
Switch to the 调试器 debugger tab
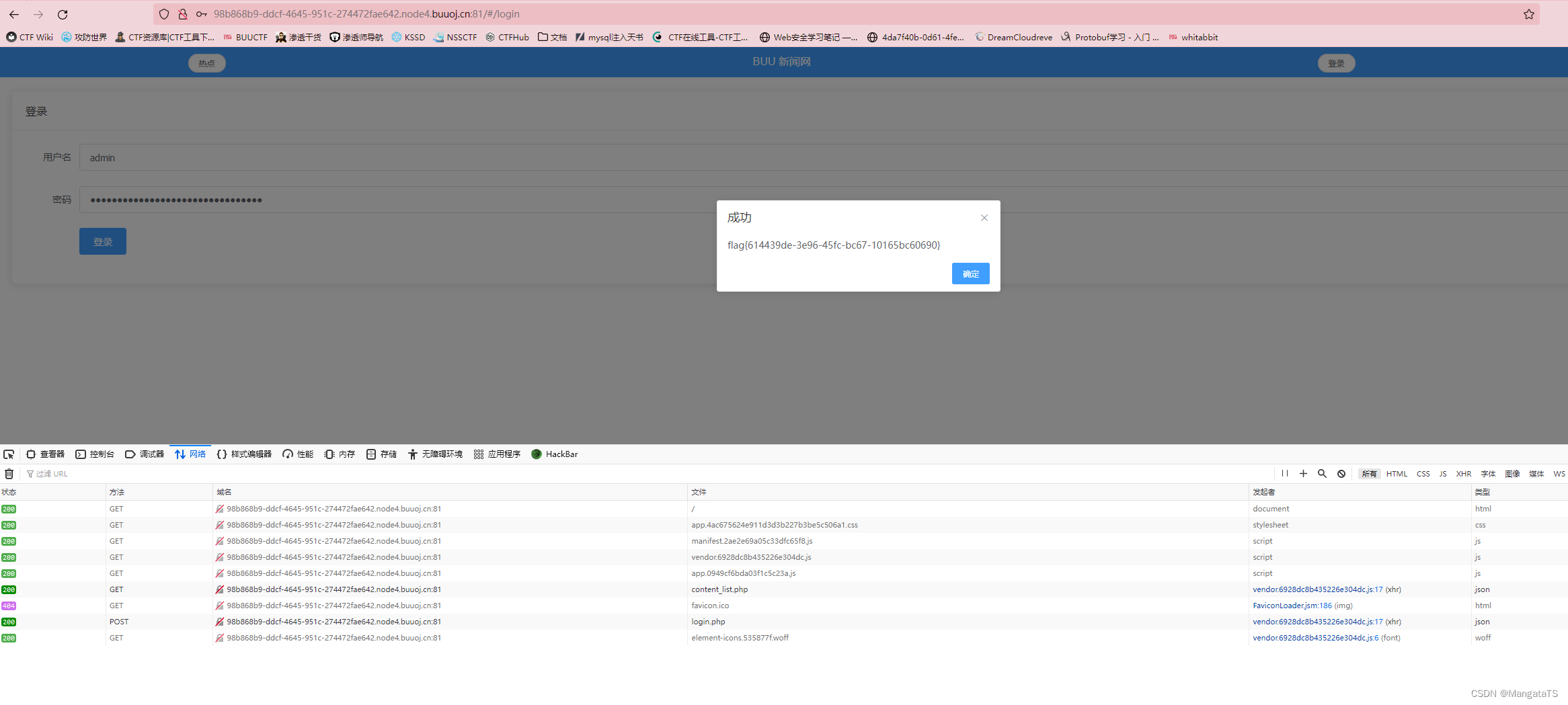click(x=145, y=454)
